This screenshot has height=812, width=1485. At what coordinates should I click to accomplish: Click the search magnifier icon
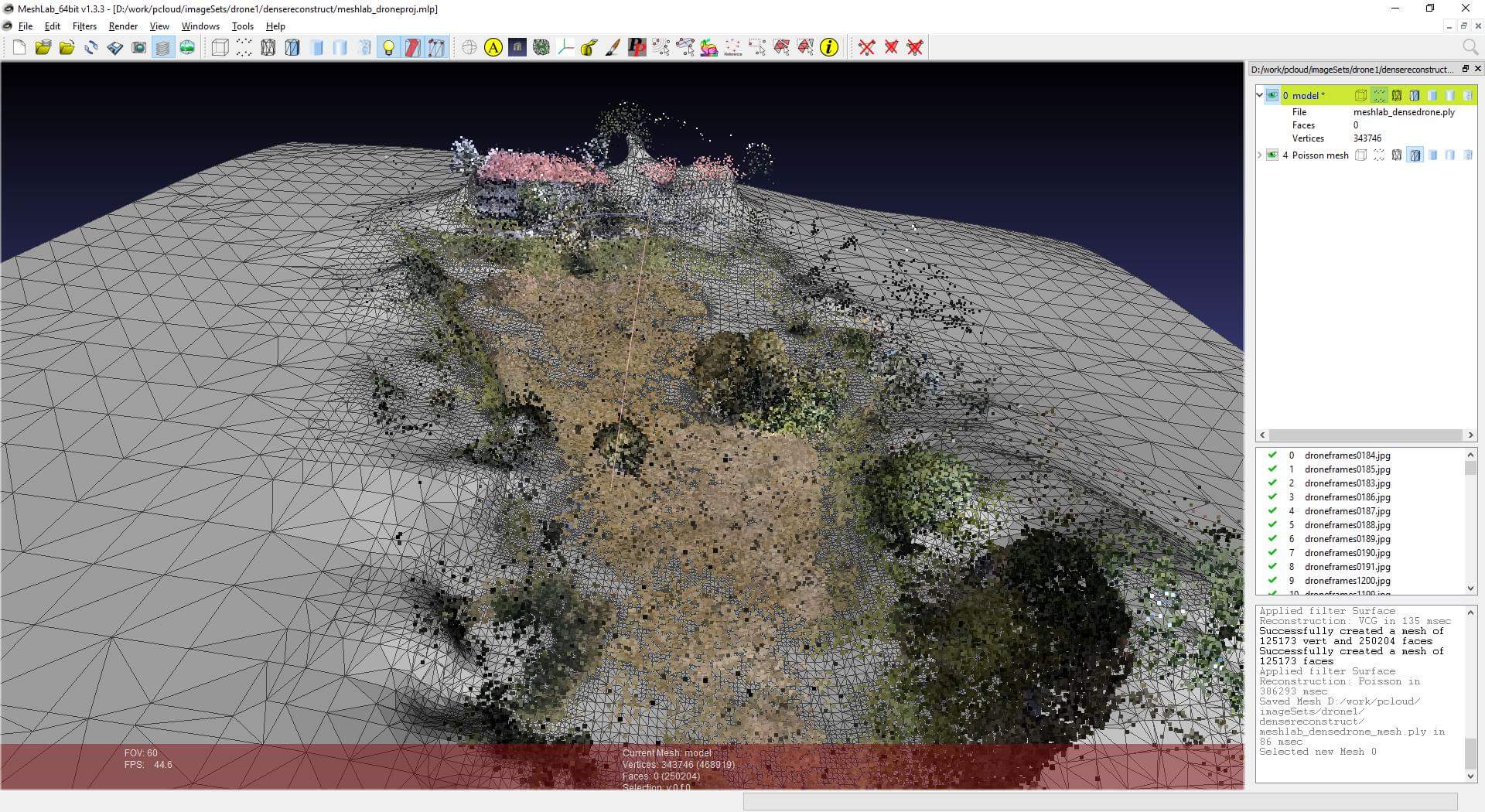1470,48
